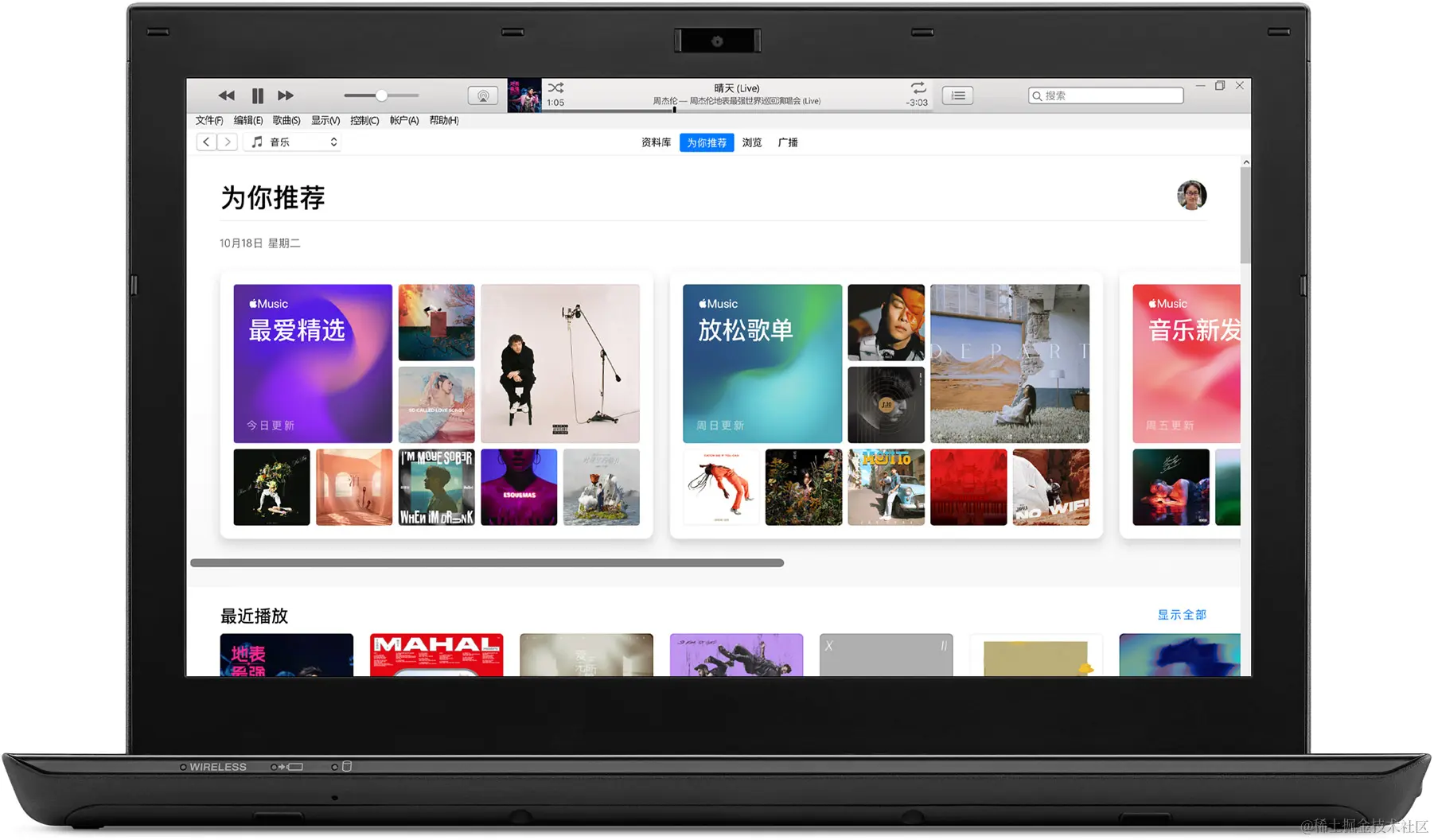The image size is (1434, 840).
Task: Enable shuffle playback
Action: [x=555, y=87]
